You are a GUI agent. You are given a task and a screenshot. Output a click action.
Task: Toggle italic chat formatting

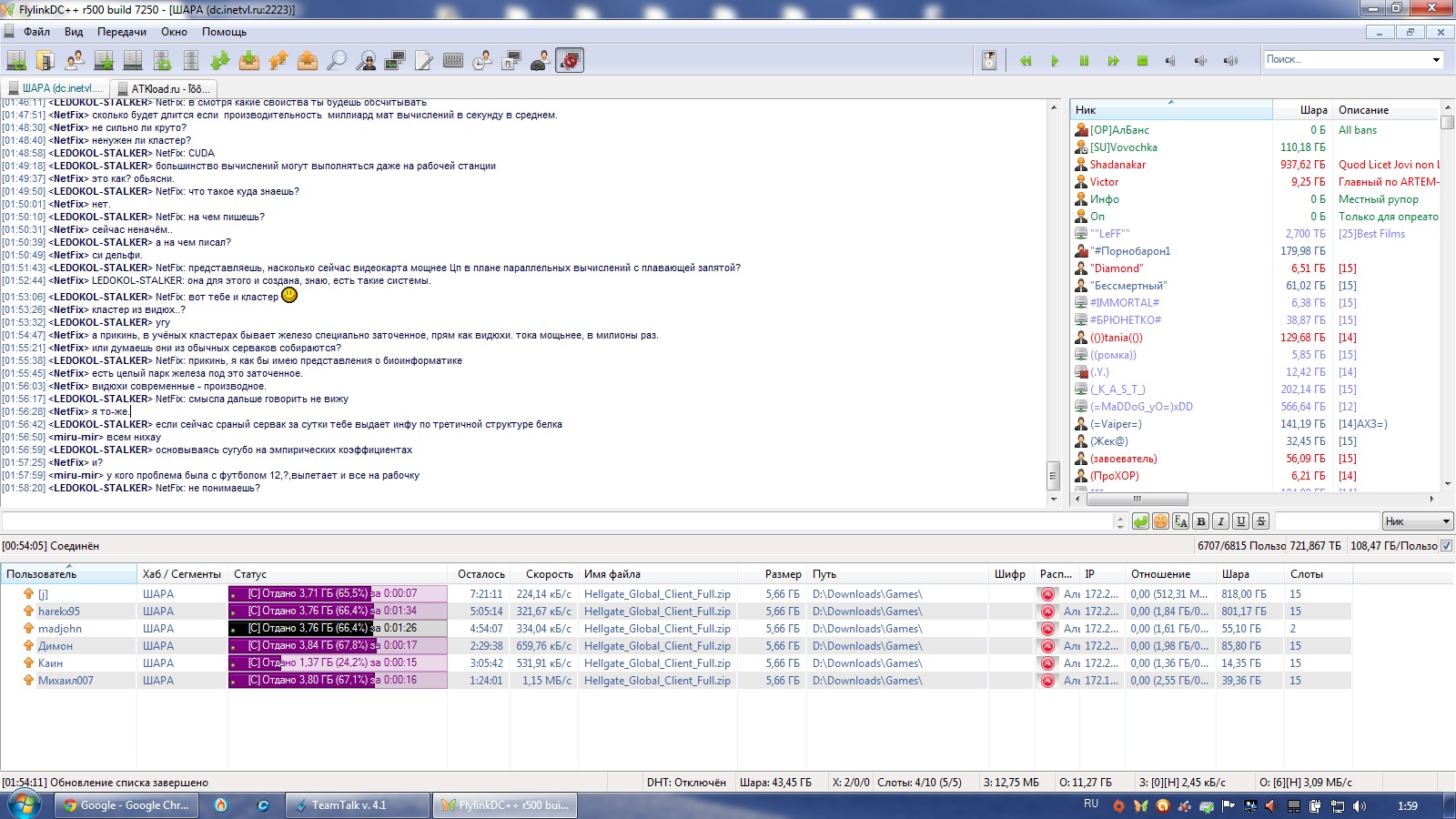pos(1220,521)
